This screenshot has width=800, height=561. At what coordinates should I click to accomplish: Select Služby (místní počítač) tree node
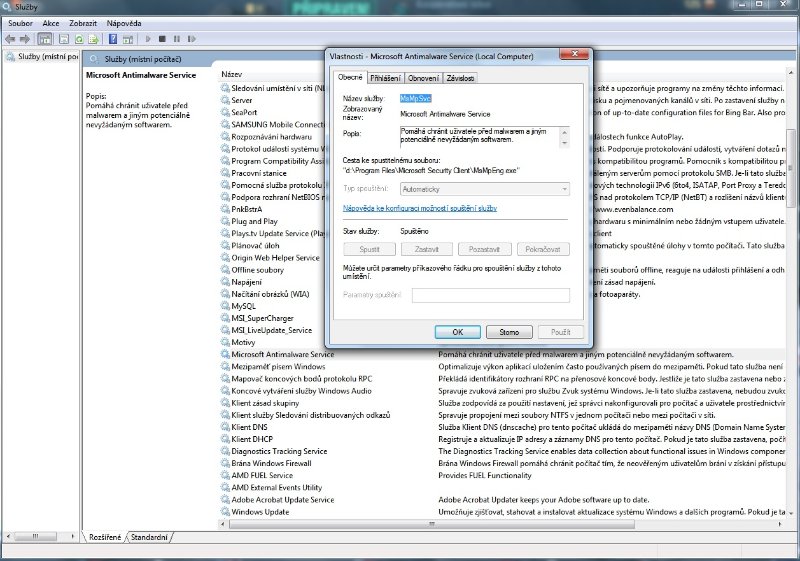tap(43, 57)
